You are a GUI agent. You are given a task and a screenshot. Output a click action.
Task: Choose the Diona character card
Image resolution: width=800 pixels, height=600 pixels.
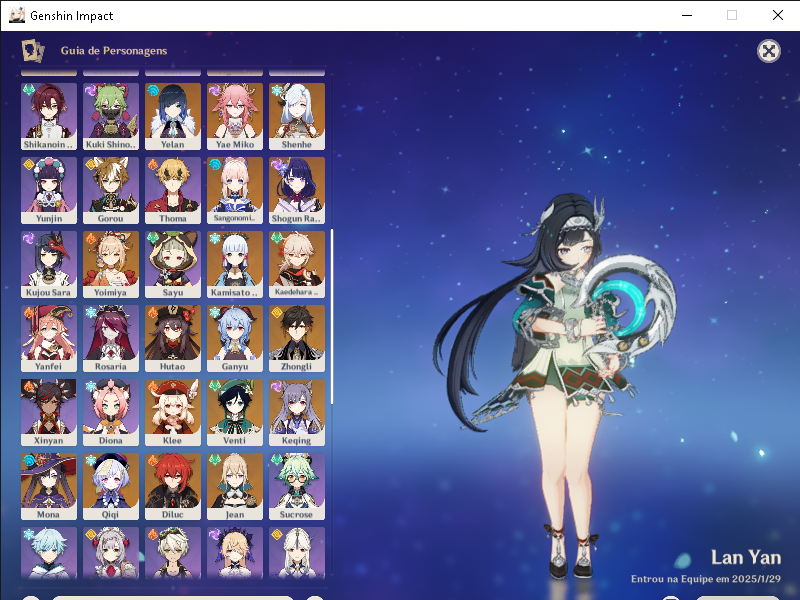pos(111,412)
